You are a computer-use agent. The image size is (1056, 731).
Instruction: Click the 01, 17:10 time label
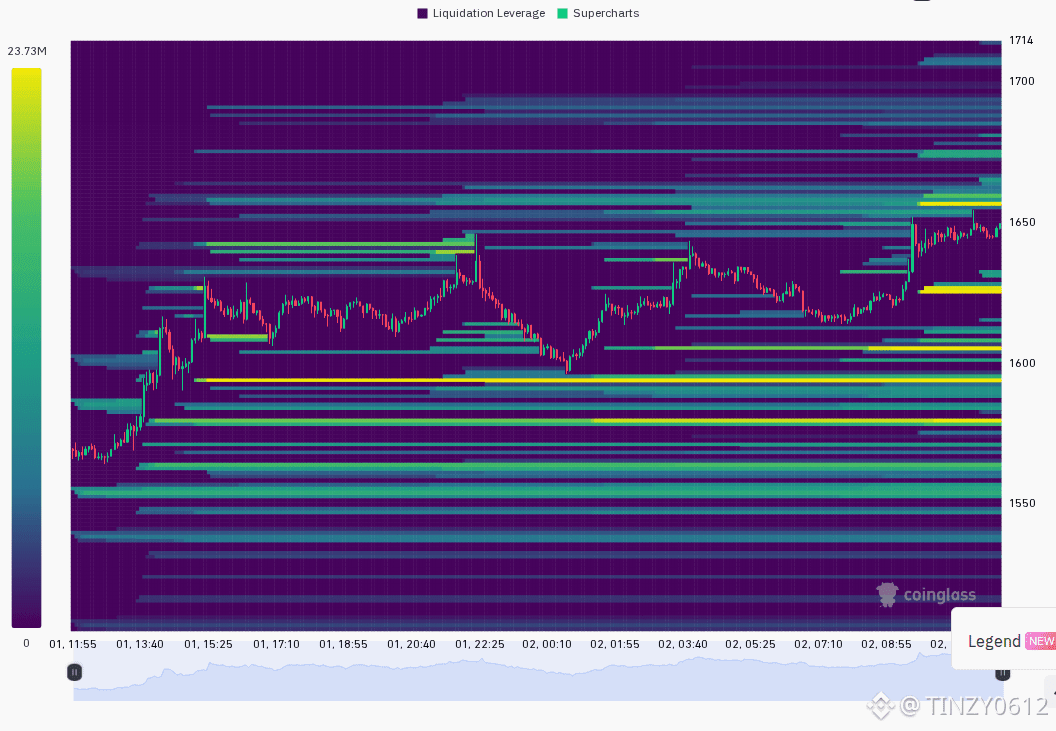276,644
